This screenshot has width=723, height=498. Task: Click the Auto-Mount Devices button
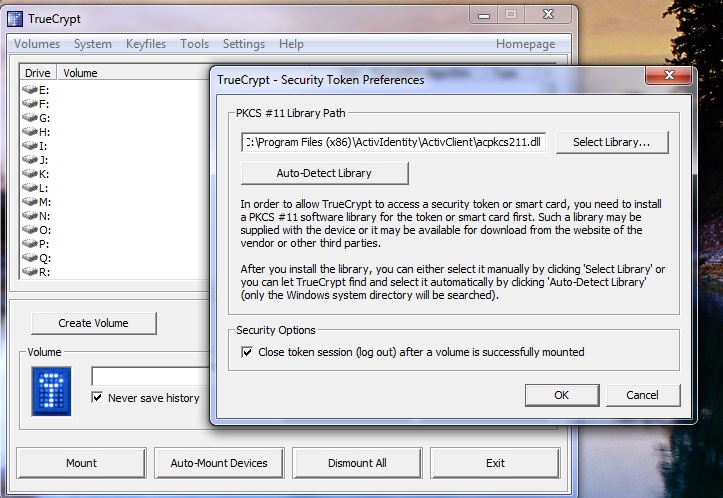(219, 463)
